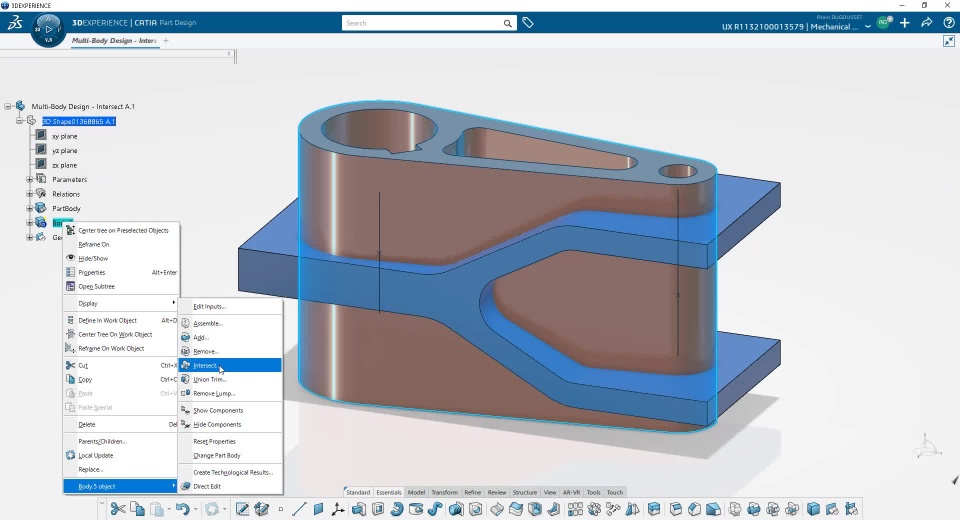Open the Display submenu arrow

click(174, 303)
